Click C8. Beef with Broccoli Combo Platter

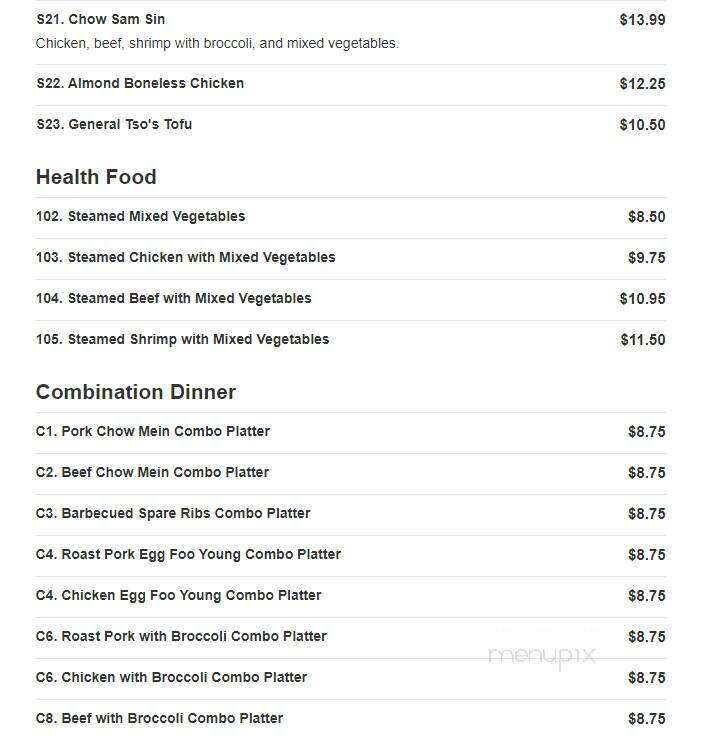[x=351, y=718]
